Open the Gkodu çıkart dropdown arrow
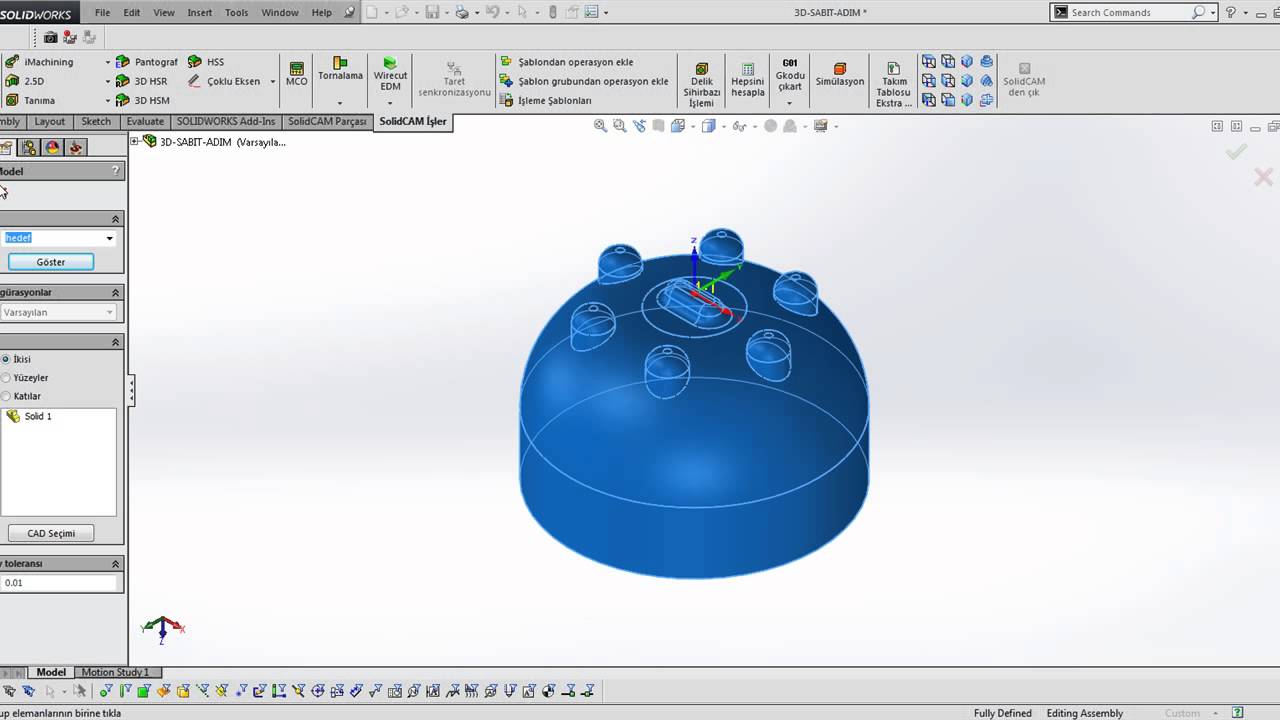 [790, 103]
